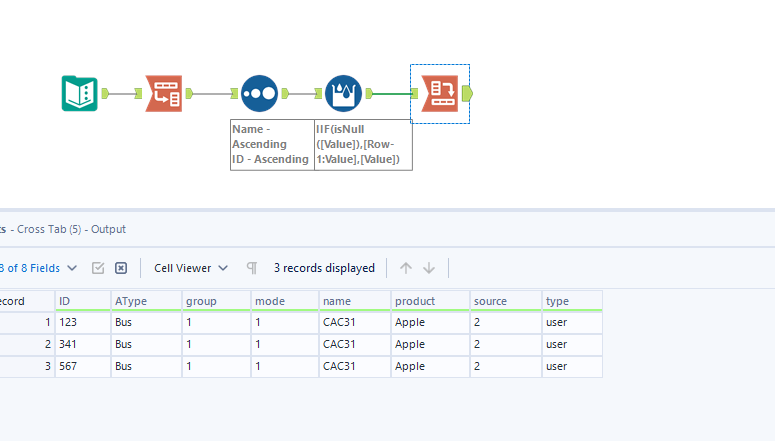Deselect all fields with X icon

click(121, 268)
